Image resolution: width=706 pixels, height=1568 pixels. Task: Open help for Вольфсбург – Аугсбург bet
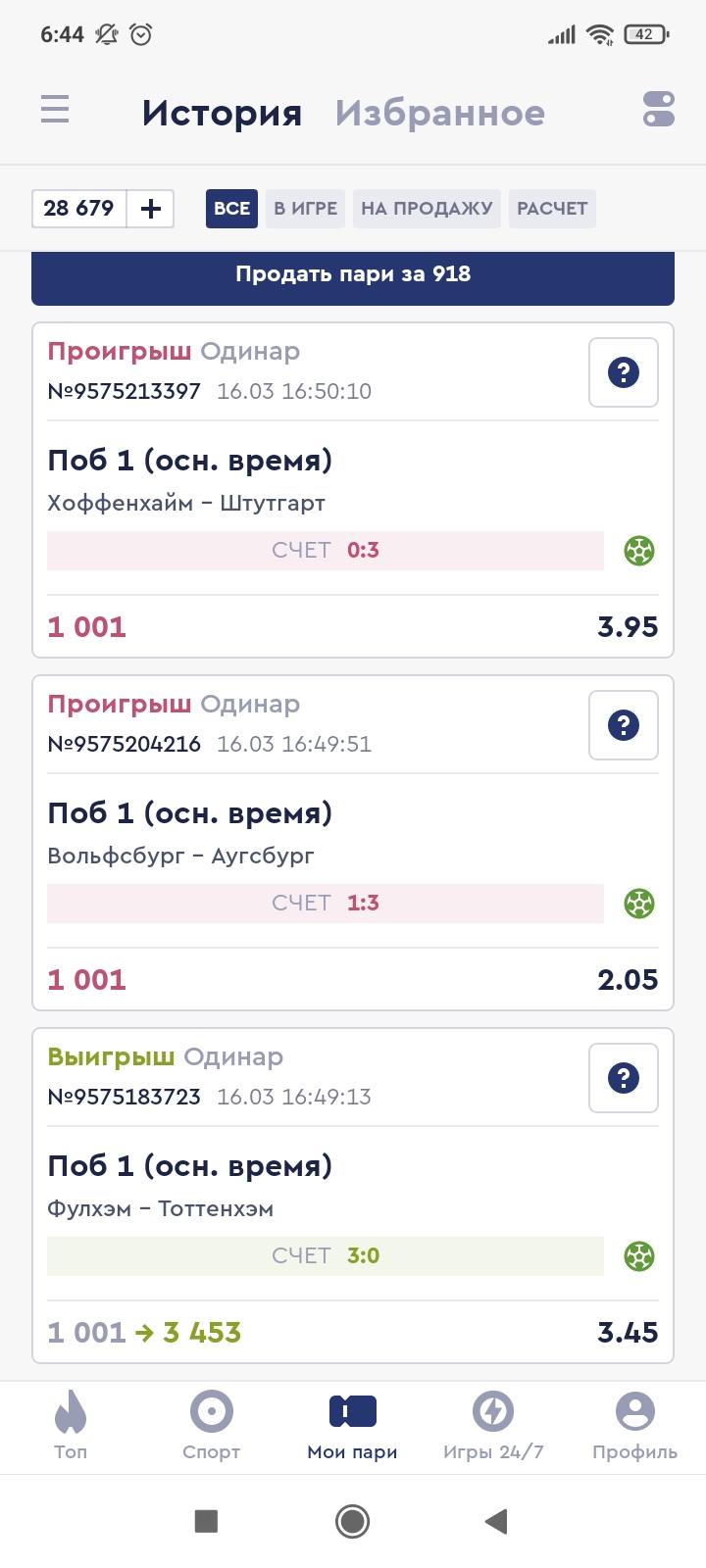coord(624,725)
